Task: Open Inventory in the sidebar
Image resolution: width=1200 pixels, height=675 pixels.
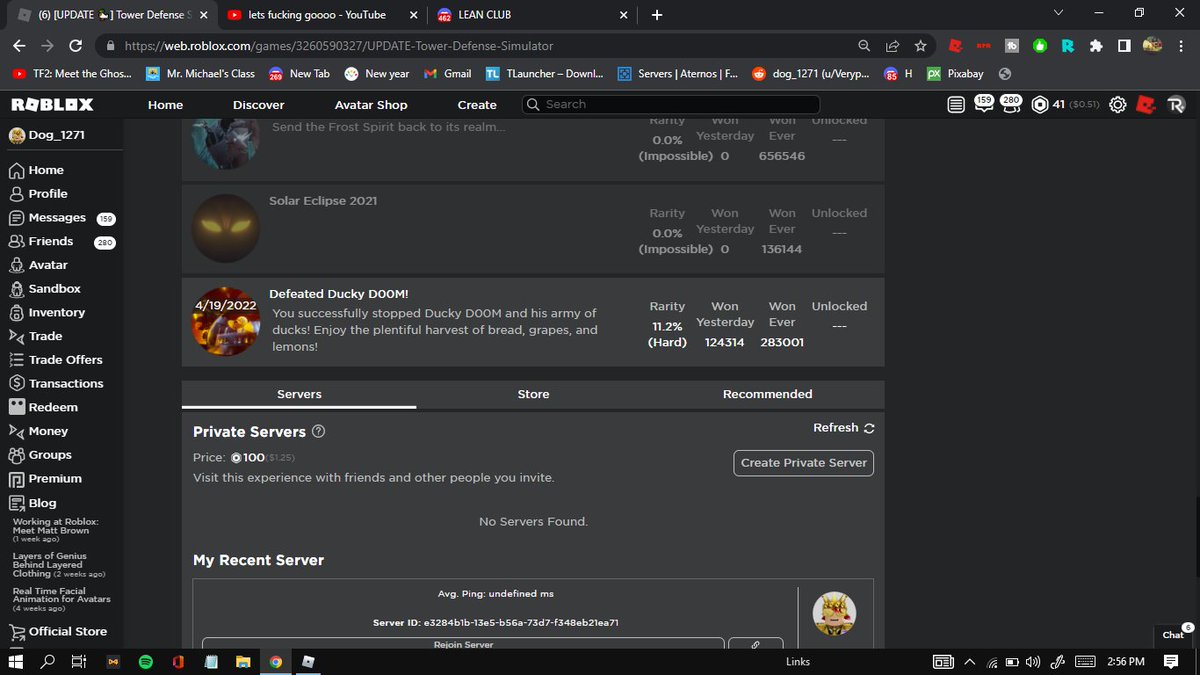Action: click(x=46, y=313)
